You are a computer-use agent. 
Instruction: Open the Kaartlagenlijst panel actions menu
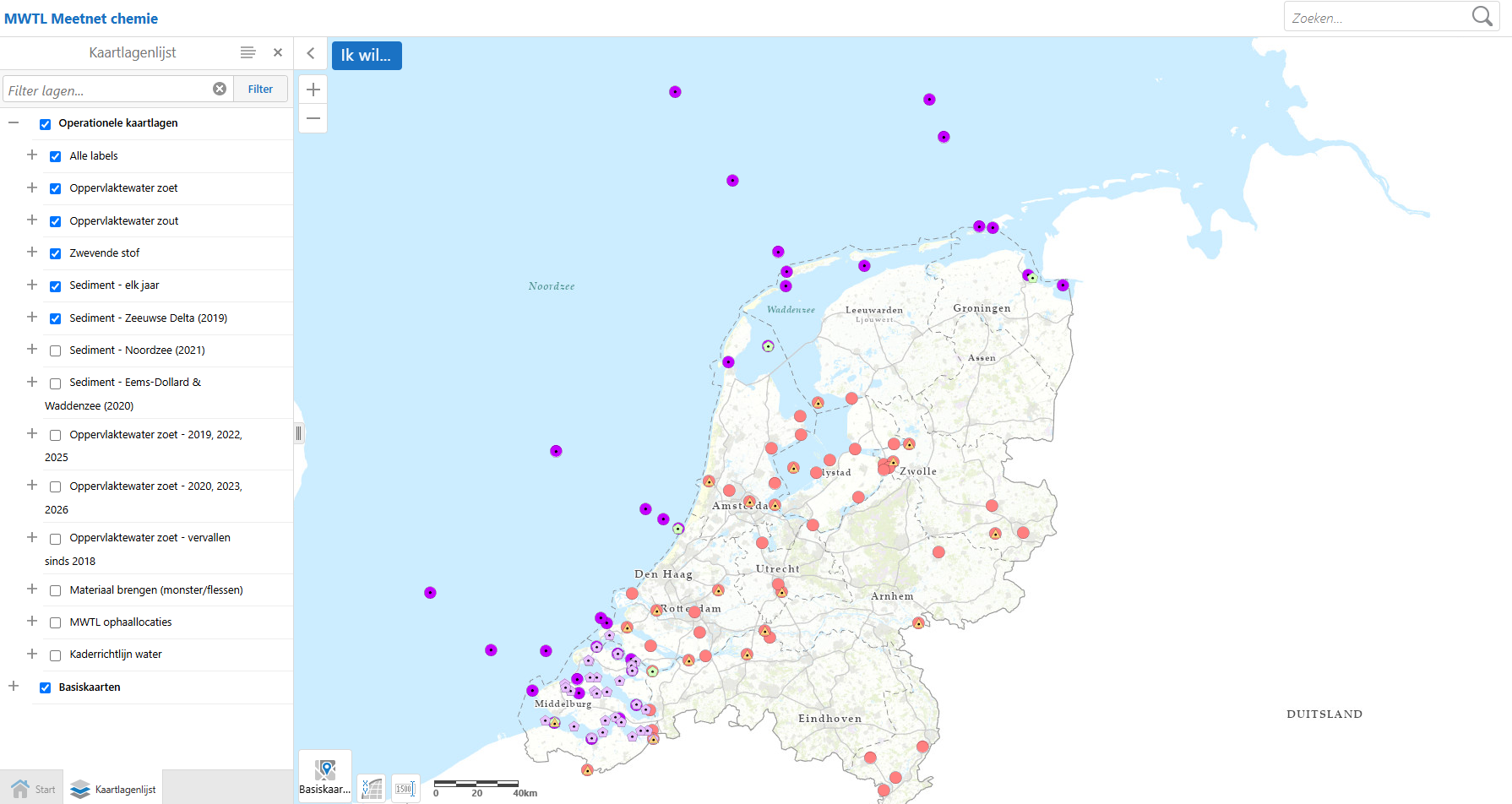click(247, 52)
